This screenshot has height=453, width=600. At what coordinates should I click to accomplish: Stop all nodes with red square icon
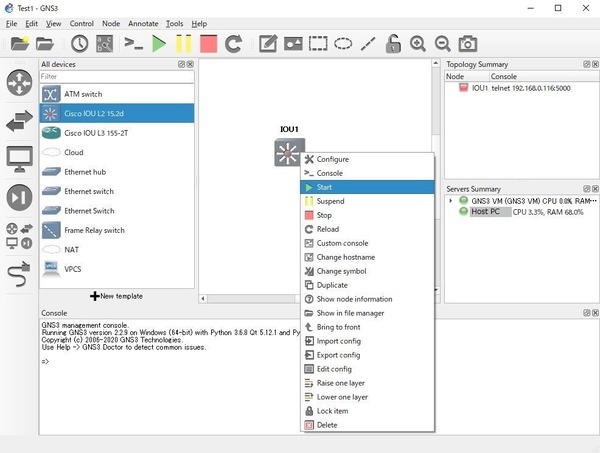click(209, 44)
